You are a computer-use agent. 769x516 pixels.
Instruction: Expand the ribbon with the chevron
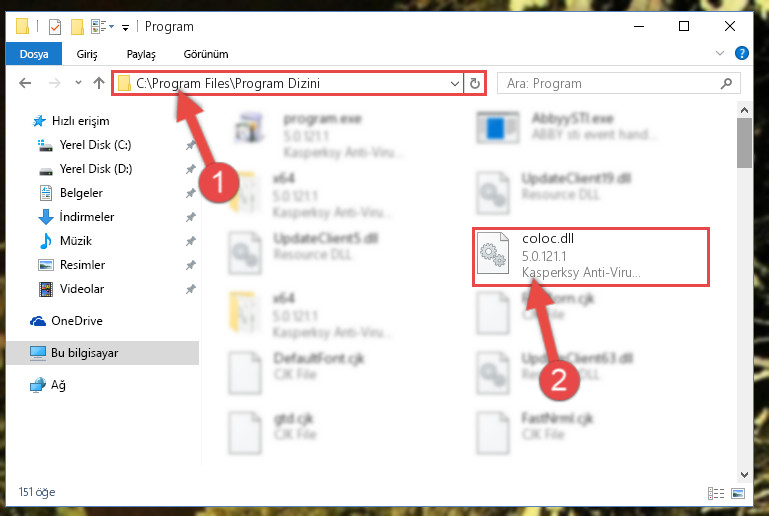coord(719,53)
